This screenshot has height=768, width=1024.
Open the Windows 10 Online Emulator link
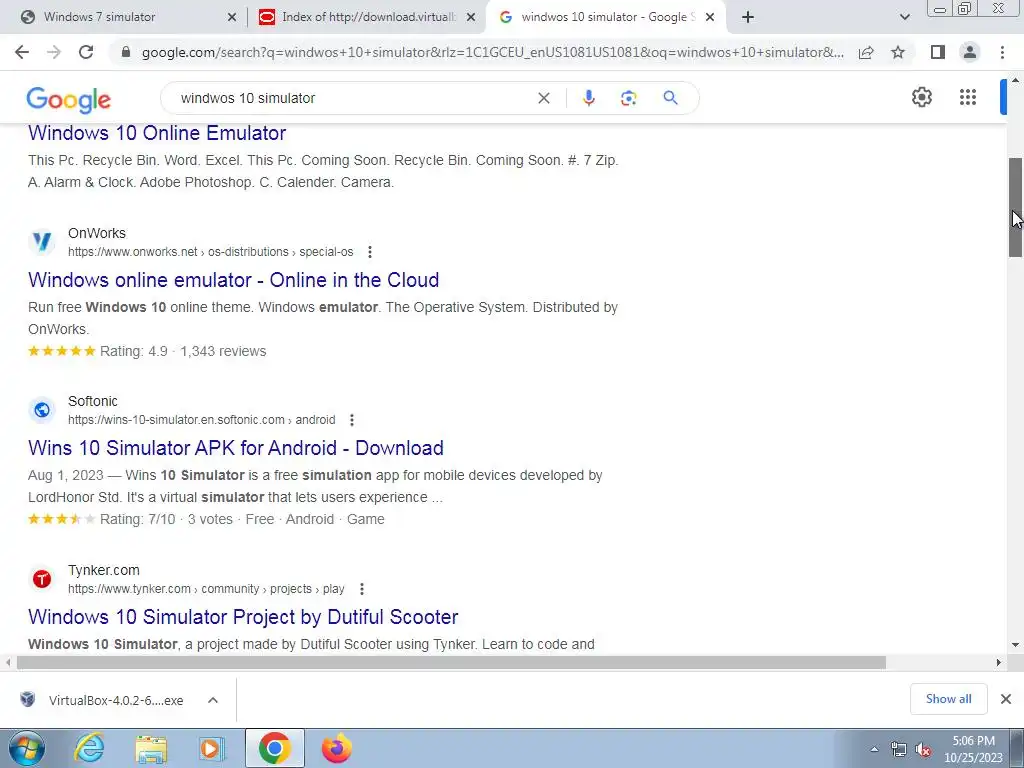157,133
